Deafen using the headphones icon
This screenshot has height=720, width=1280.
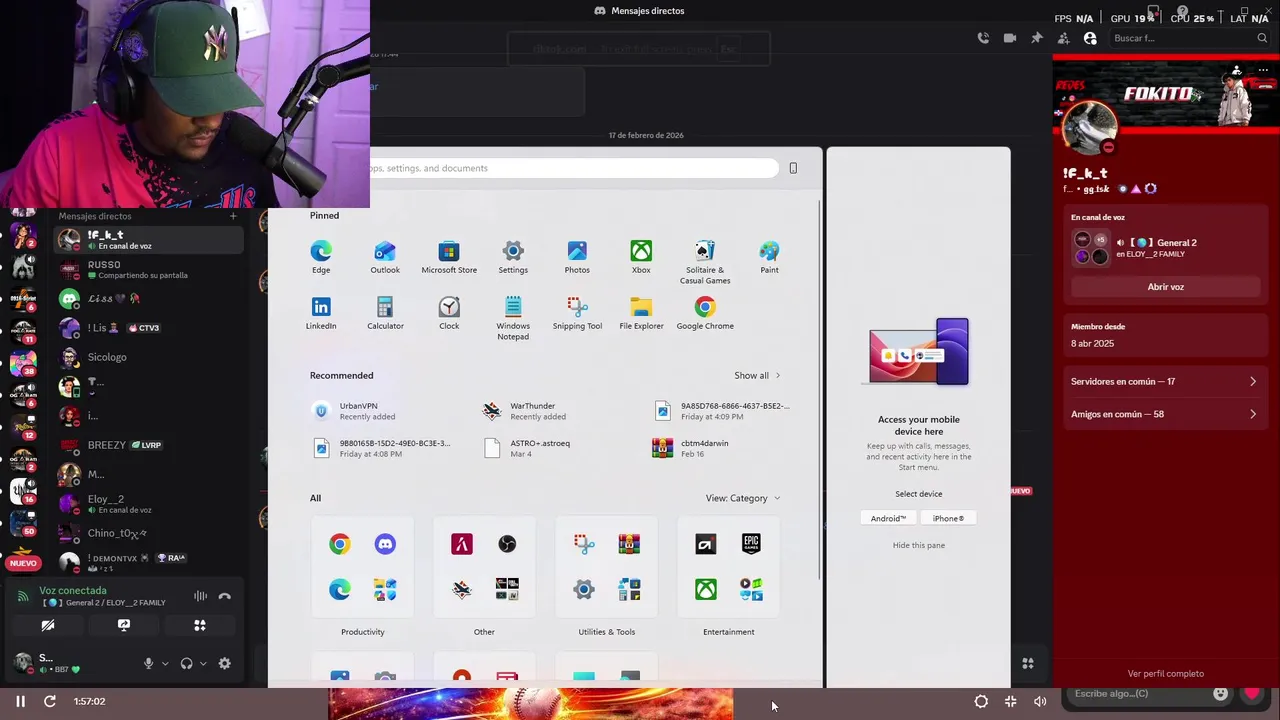point(186,663)
